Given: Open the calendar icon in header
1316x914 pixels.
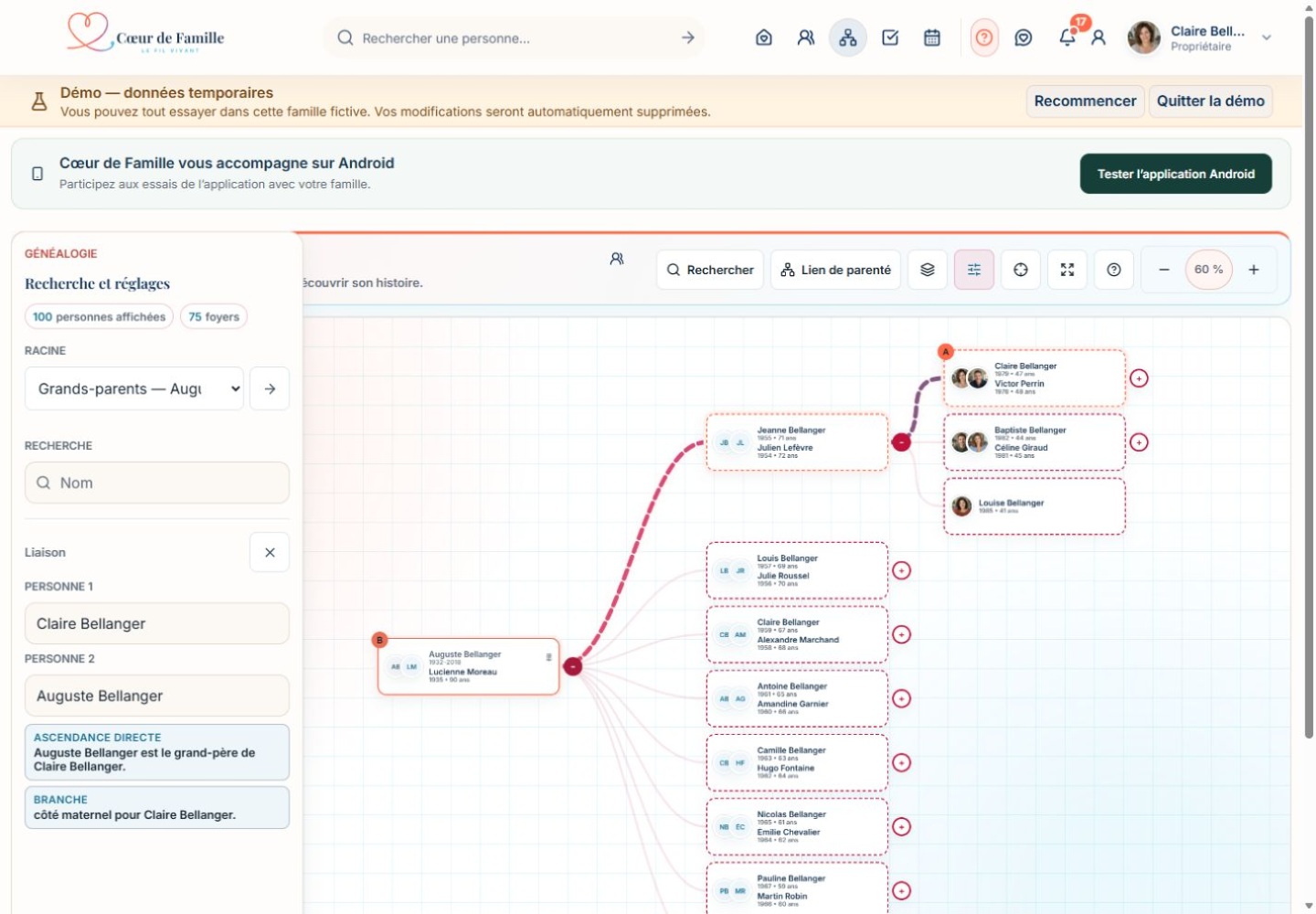Looking at the screenshot, I should pyautogui.click(x=932, y=37).
